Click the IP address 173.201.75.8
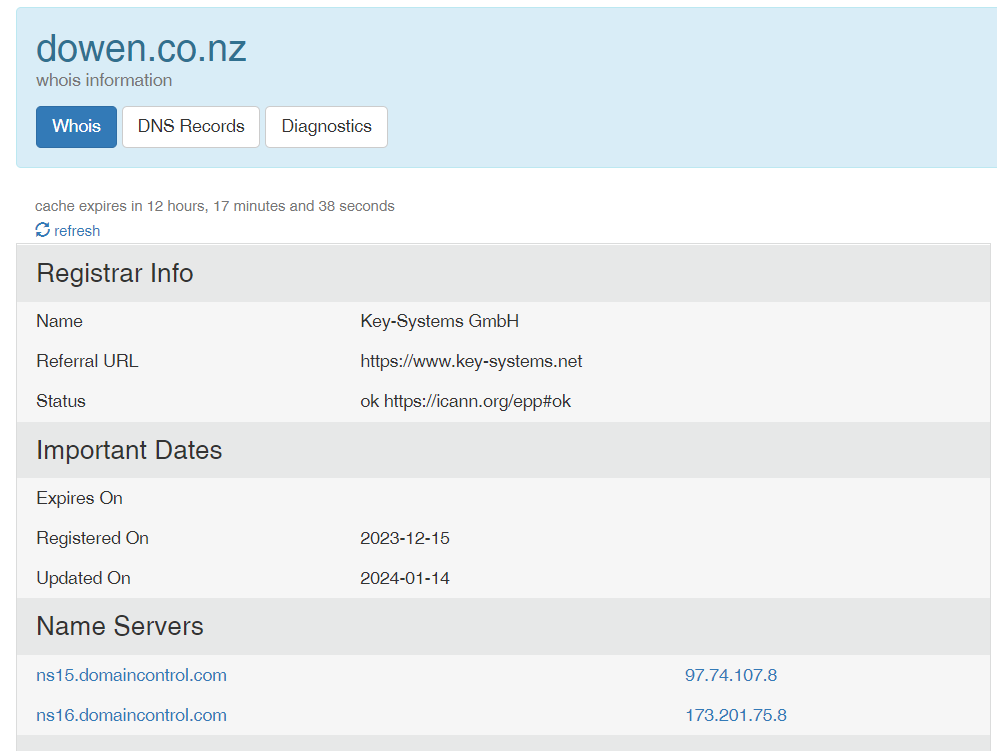 click(x=735, y=715)
